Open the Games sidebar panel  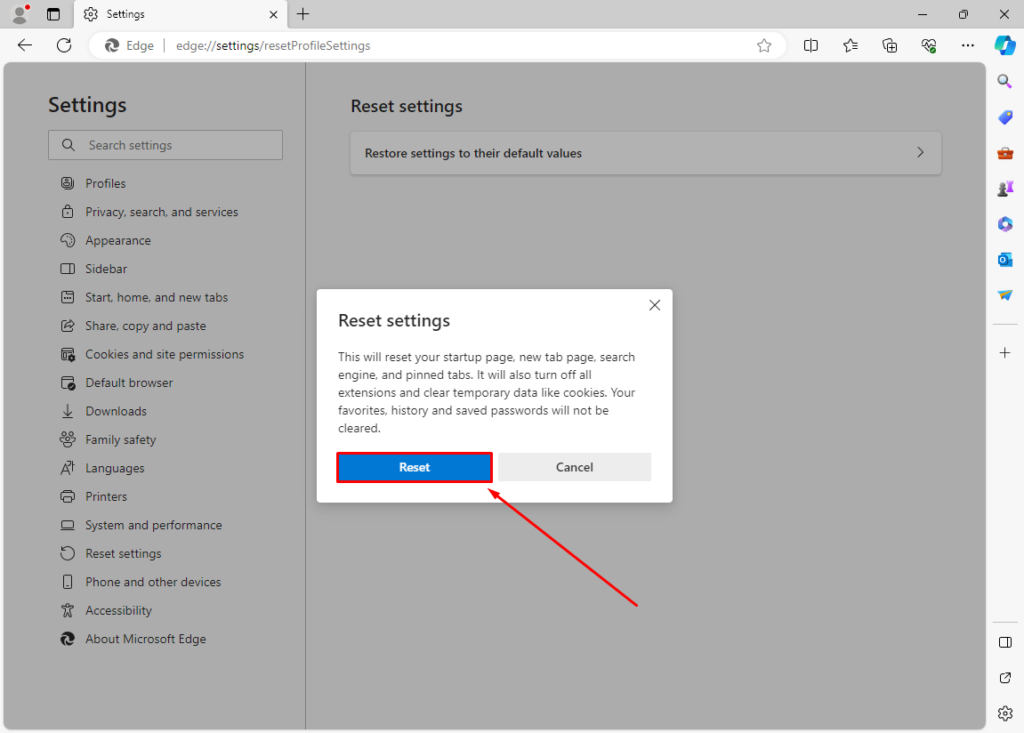click(1004, 188)
